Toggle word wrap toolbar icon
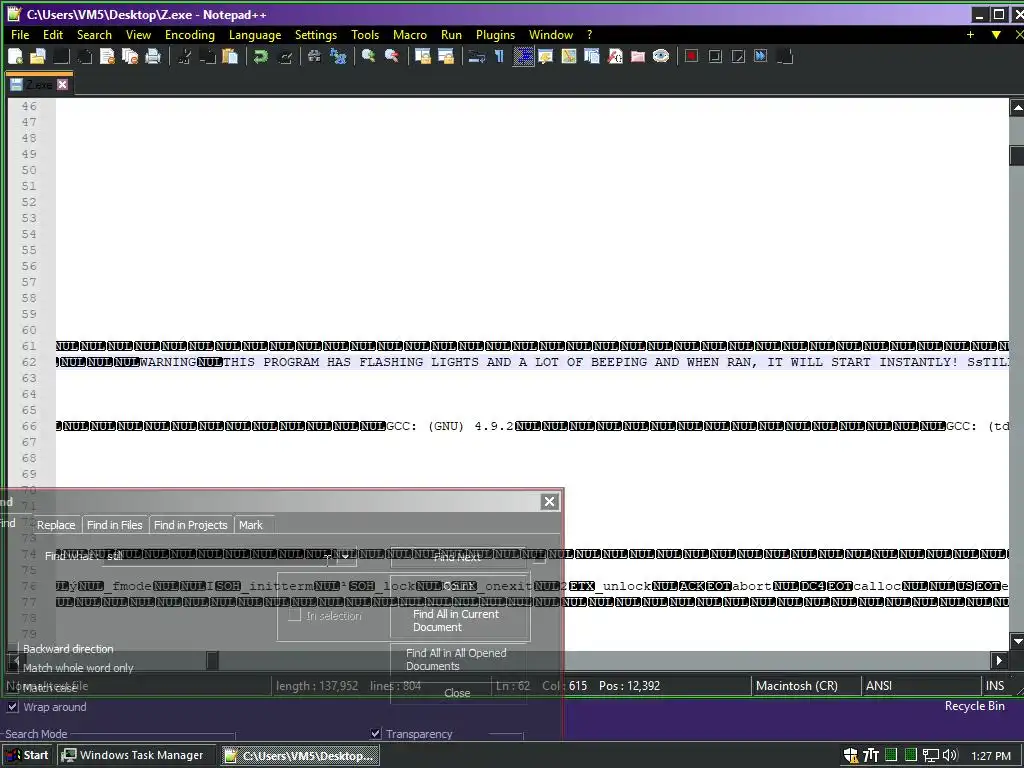1024x768 pixels. coord(477,57)
